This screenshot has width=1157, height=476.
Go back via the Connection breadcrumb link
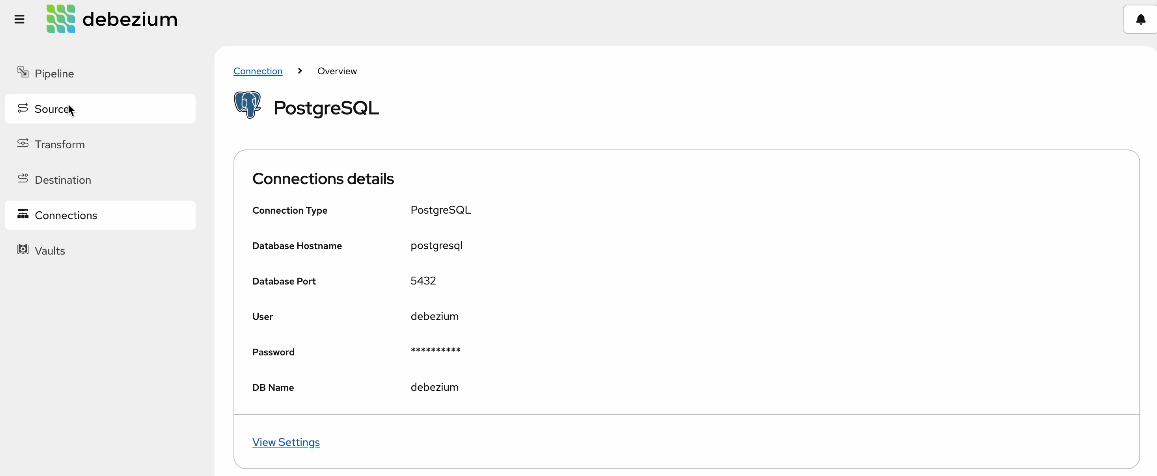pyautogui.click(x=258, y=71)
